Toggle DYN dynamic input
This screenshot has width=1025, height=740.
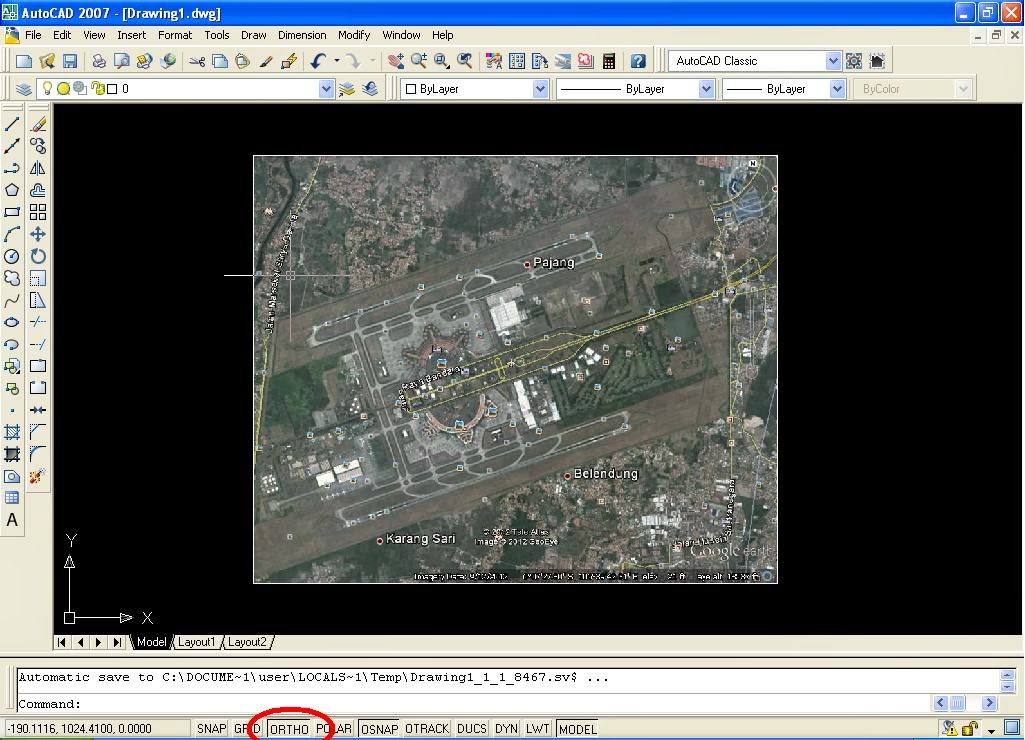tap(506, 728)
